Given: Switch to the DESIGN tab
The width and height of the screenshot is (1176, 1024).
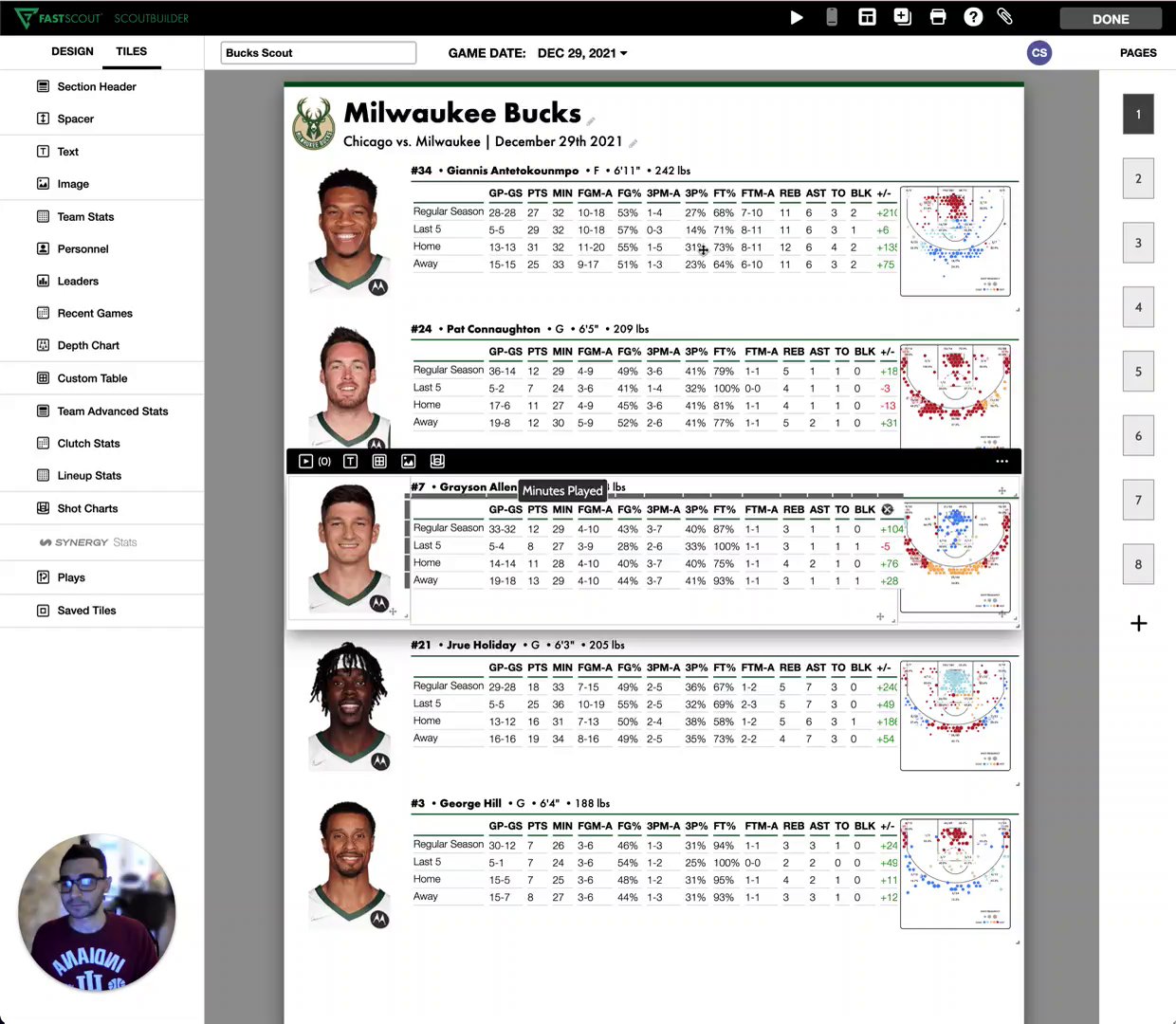Looking at the screenshot, I should (x=72, y=51).
